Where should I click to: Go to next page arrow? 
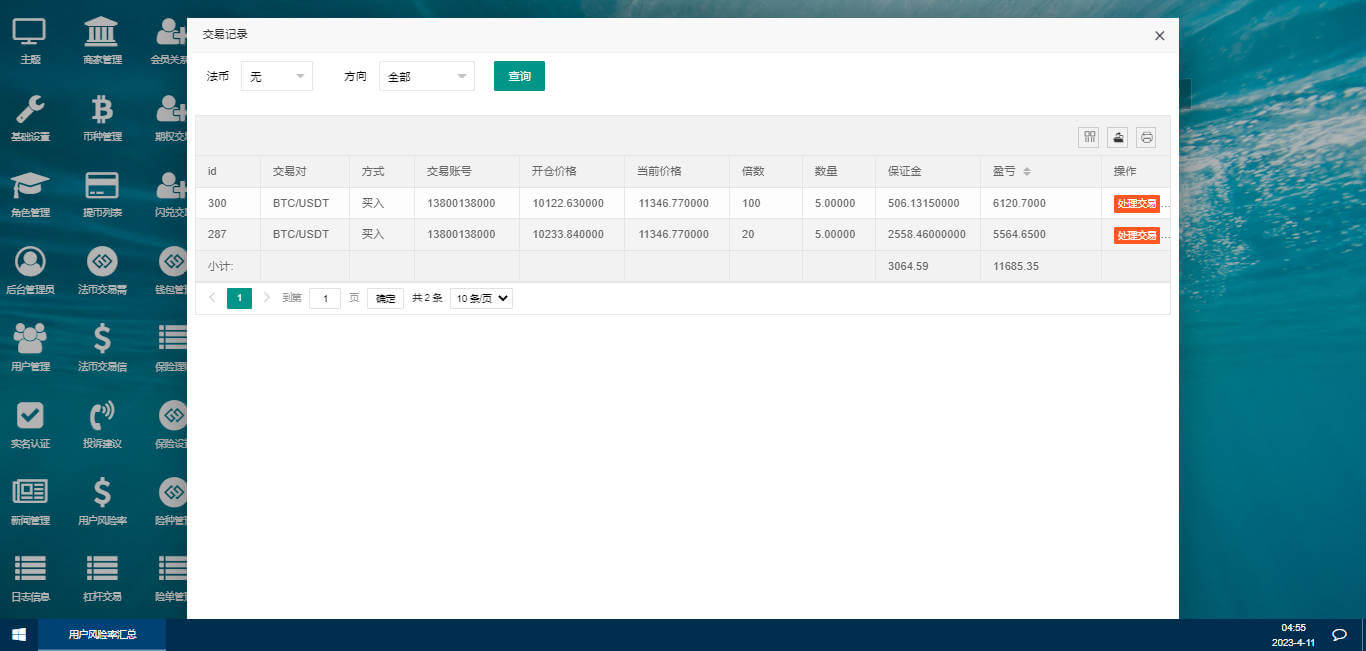[266, 297]
